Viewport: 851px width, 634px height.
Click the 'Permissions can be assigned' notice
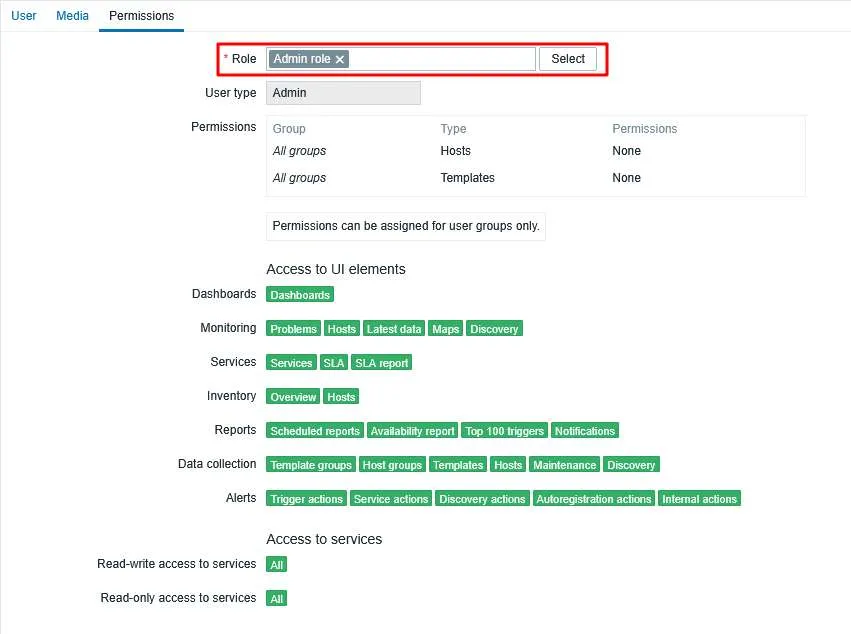pyautogui.click(x=405, y=226)
